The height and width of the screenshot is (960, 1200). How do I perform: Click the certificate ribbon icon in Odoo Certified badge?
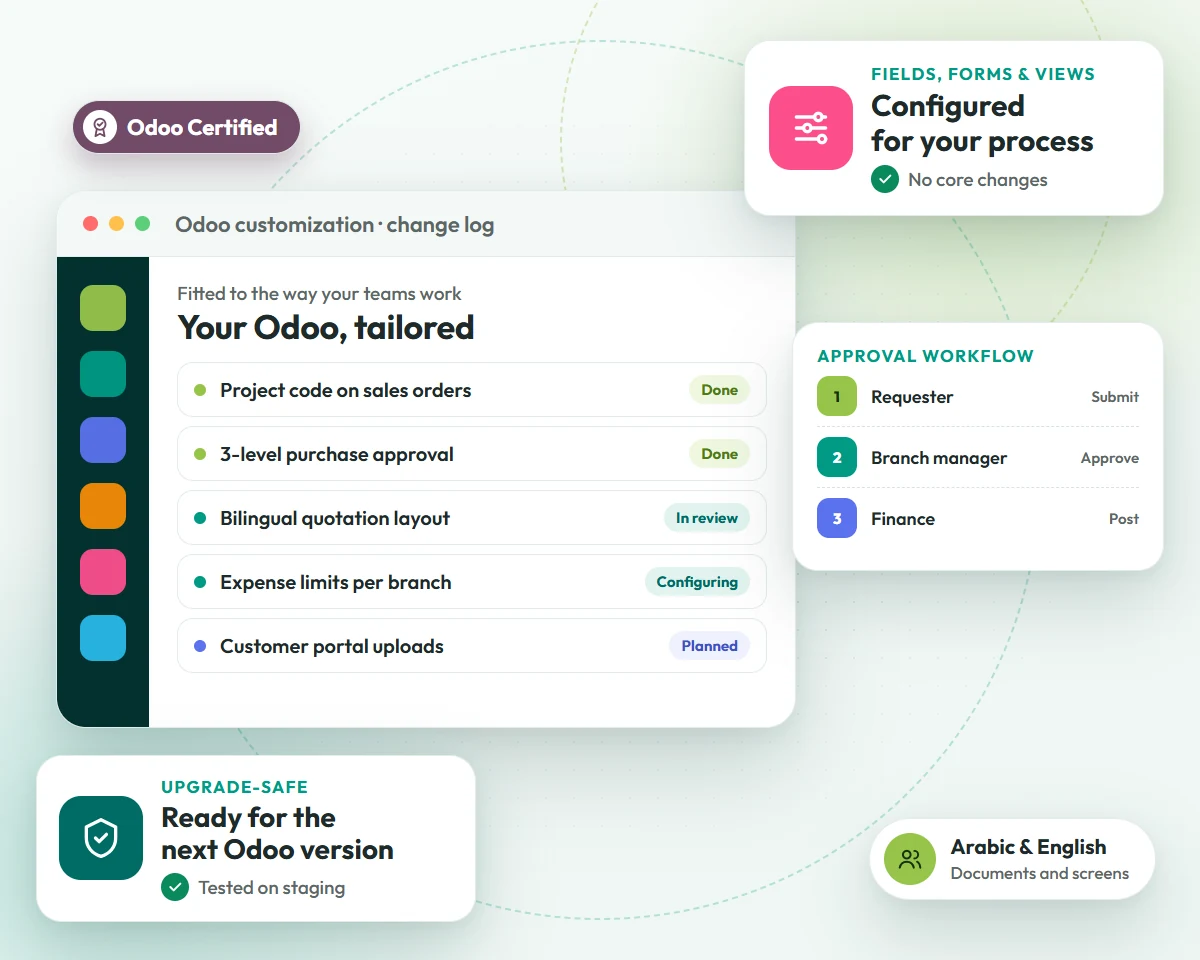pos(100,127)
